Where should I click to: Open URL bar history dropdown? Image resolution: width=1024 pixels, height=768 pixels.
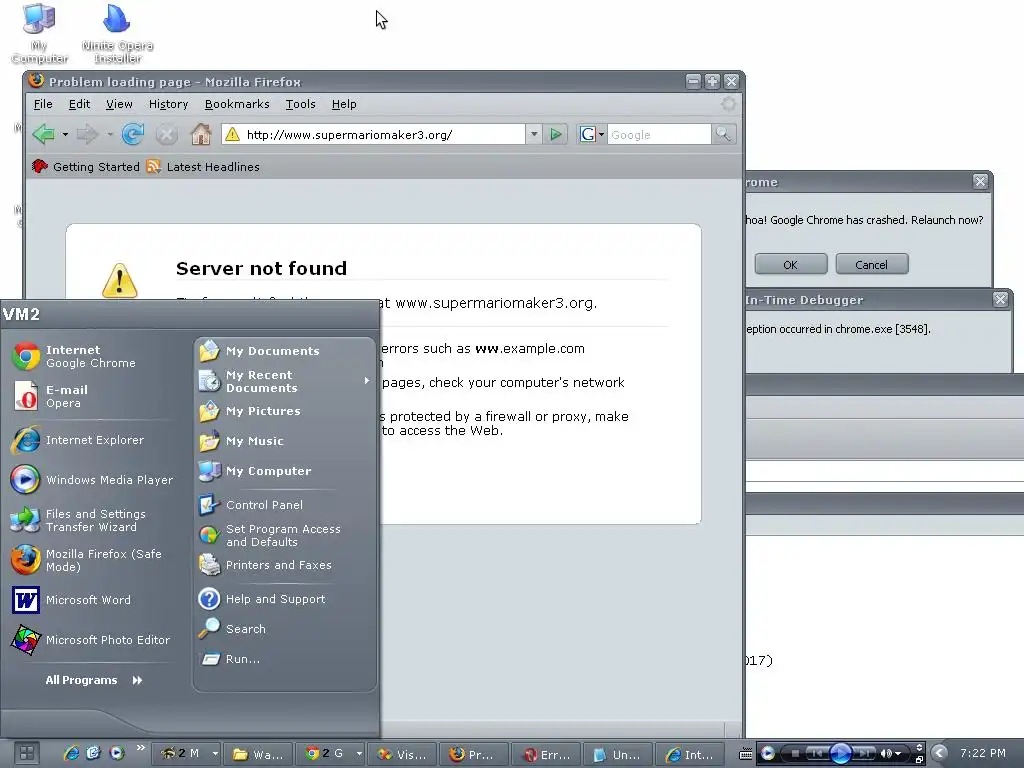(534, 135)
